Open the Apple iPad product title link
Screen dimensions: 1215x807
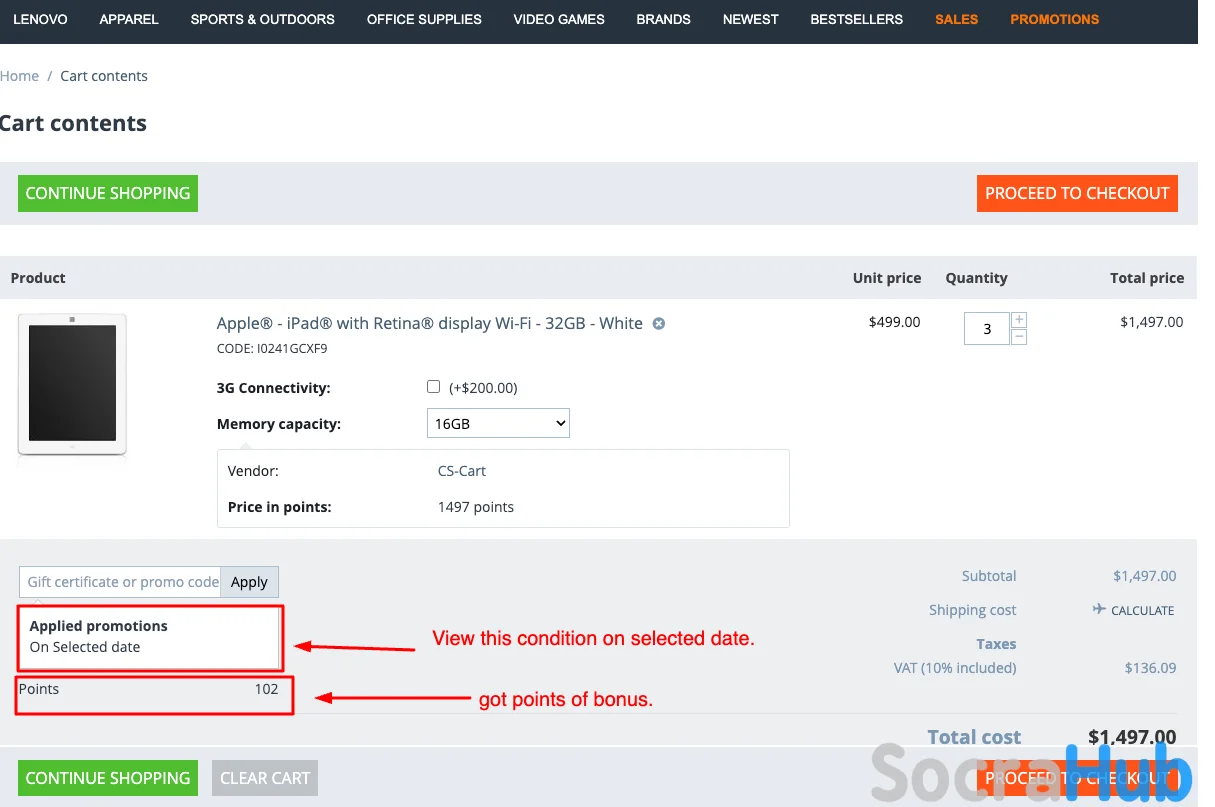tap(430, 323)
